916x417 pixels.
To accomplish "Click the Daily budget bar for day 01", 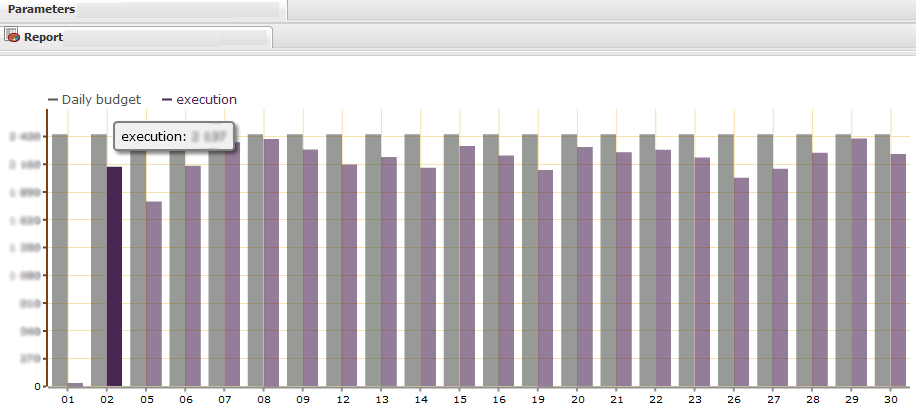I will [60, 260].
